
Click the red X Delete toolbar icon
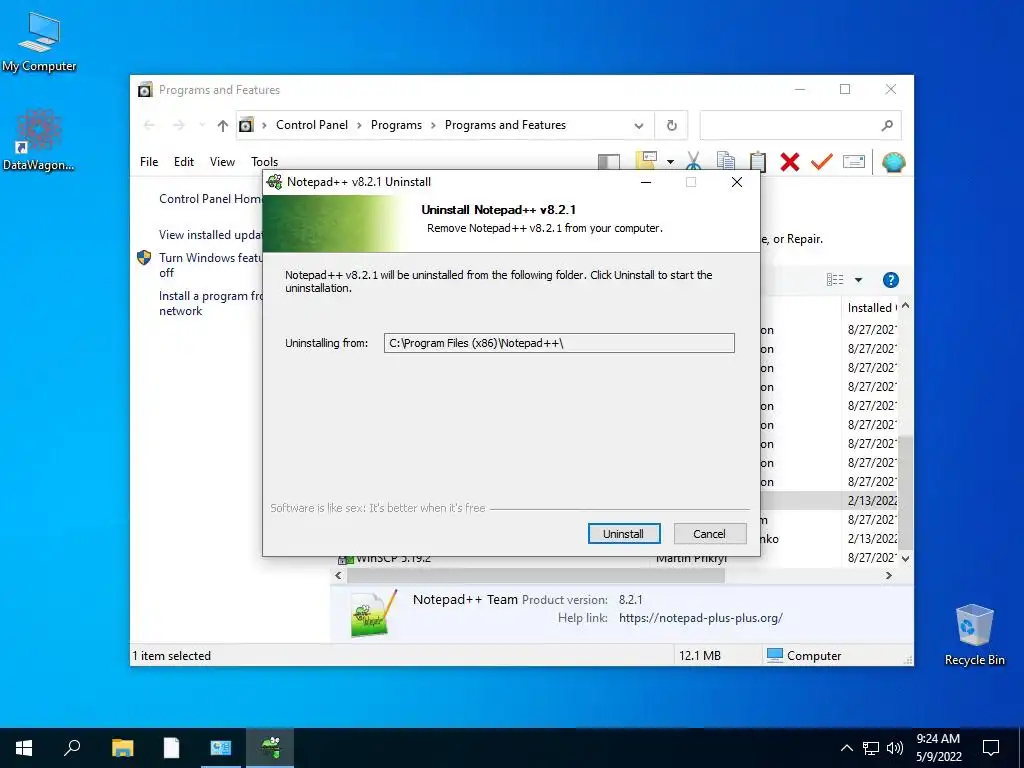(x=790, y=161)
